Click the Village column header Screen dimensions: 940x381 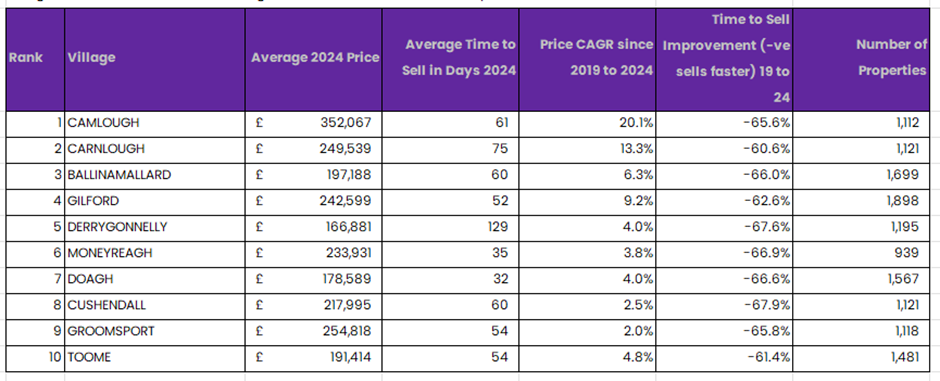155,58
